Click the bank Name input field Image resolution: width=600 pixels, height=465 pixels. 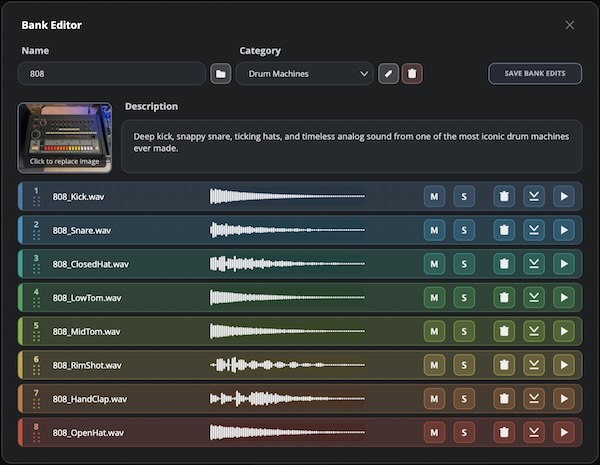tap(112, 73)
